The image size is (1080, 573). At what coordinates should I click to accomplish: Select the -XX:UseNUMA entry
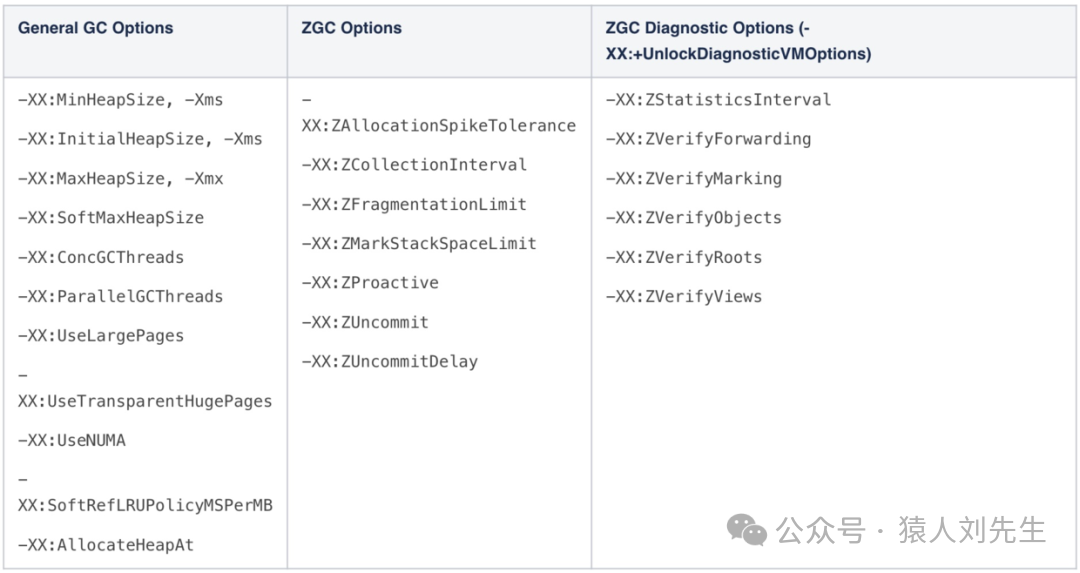click(72, 440)
